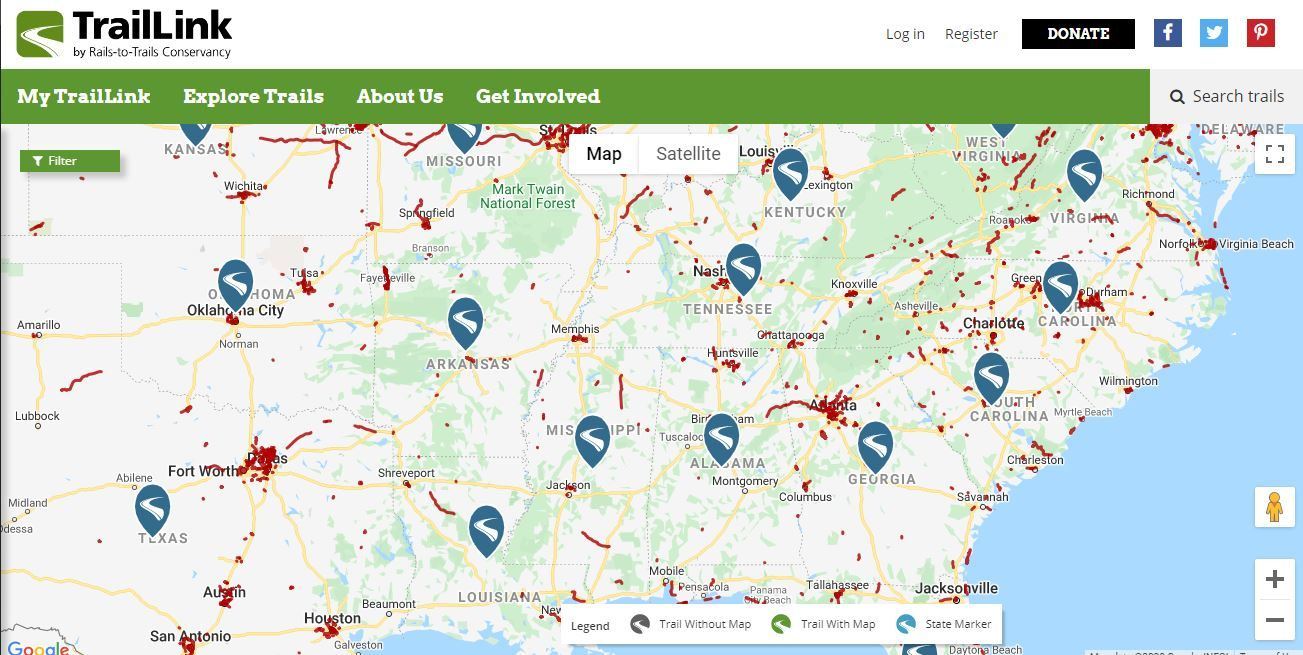1303x655 pixels.
Task: Click the Columbus city label
Action: coord(805,497)
